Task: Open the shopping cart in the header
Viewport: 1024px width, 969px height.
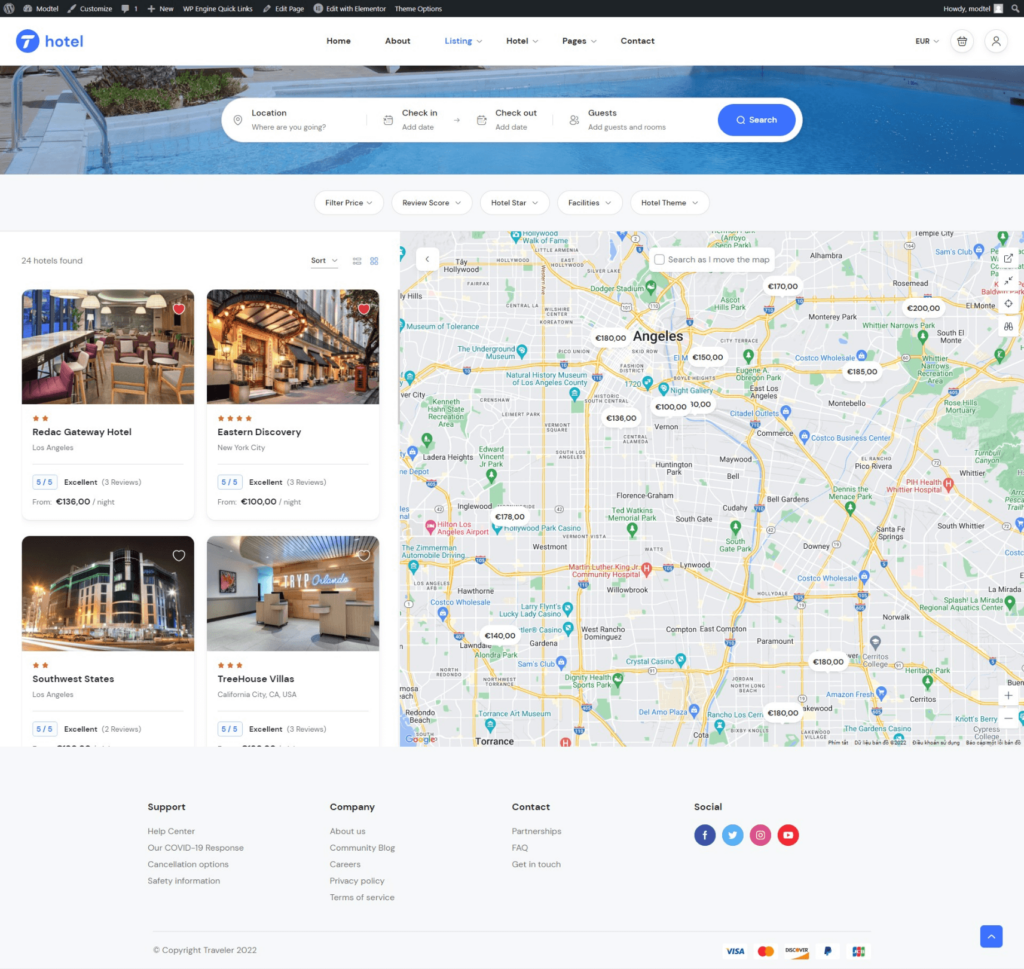Action: pyautogui.click(x=961, y=41)
